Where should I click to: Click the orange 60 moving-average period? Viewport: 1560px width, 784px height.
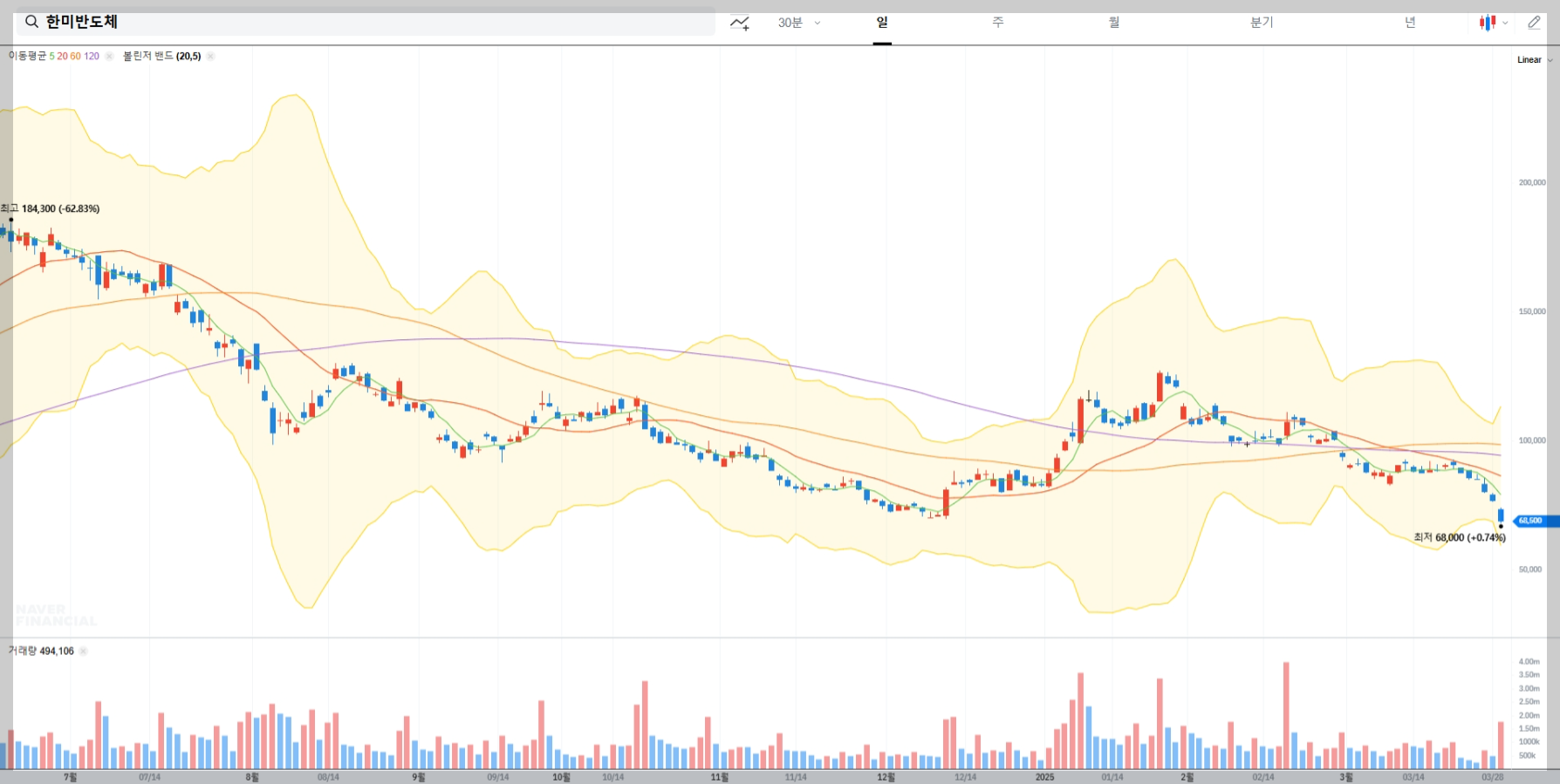pyautogui.click(x=75, y=56)
